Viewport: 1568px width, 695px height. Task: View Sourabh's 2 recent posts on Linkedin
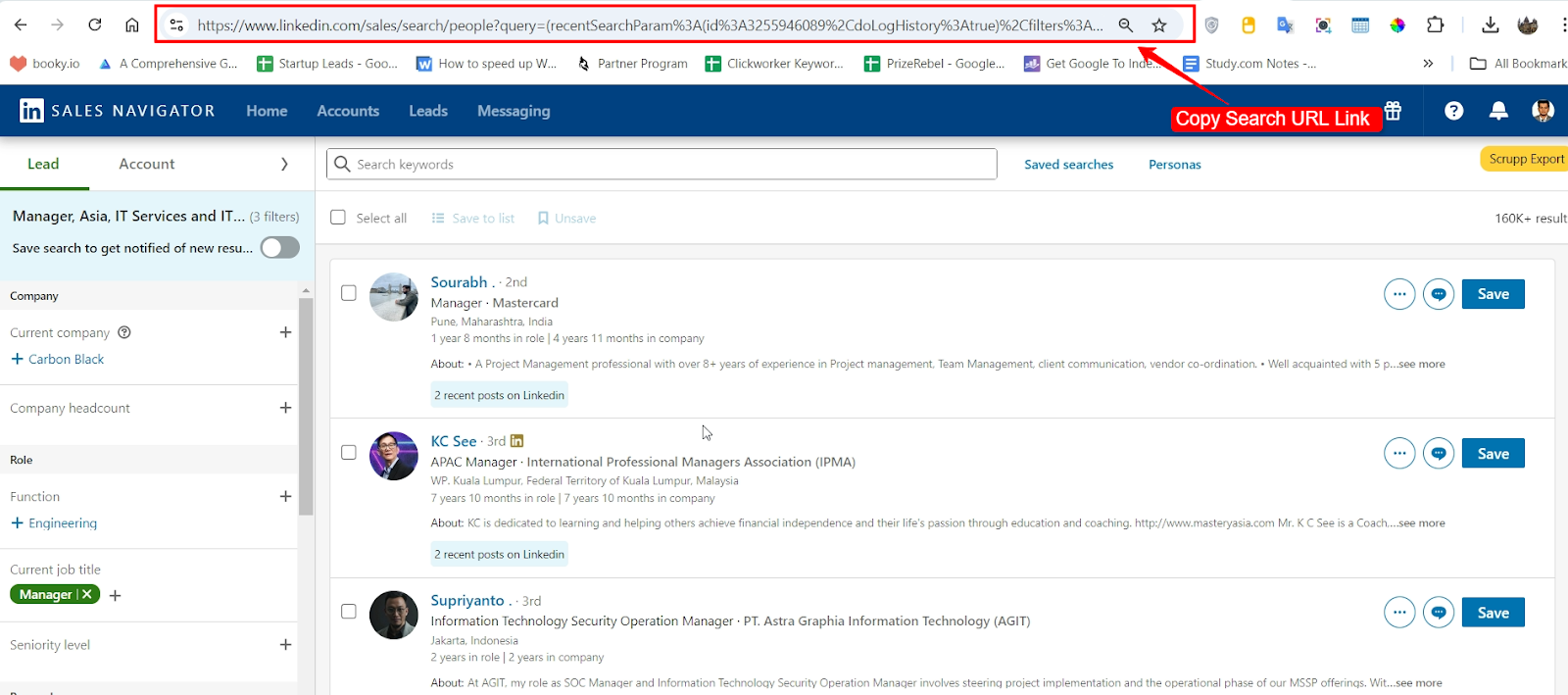point(500,395)
